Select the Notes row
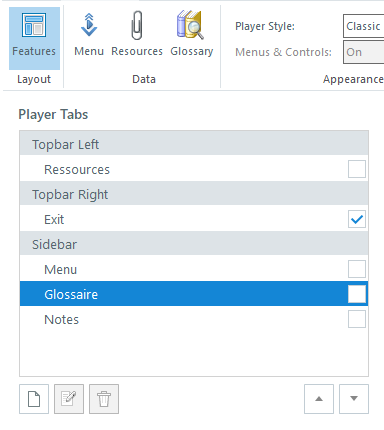This screenshot has width=384, height=430. point(194,319)
